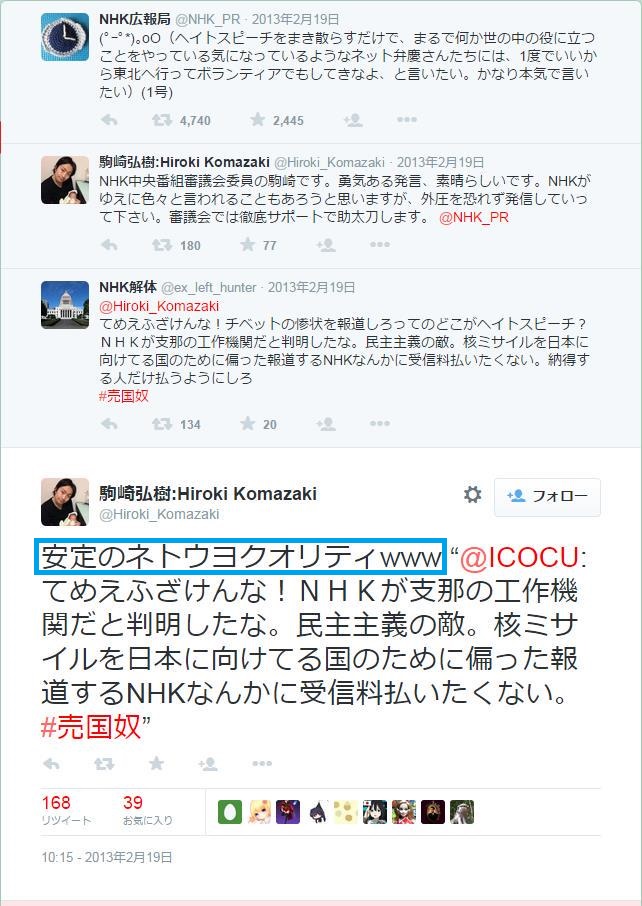Favorite the main expanded tweet
This screenshot has width=642, height=906.
pos(156,764)
